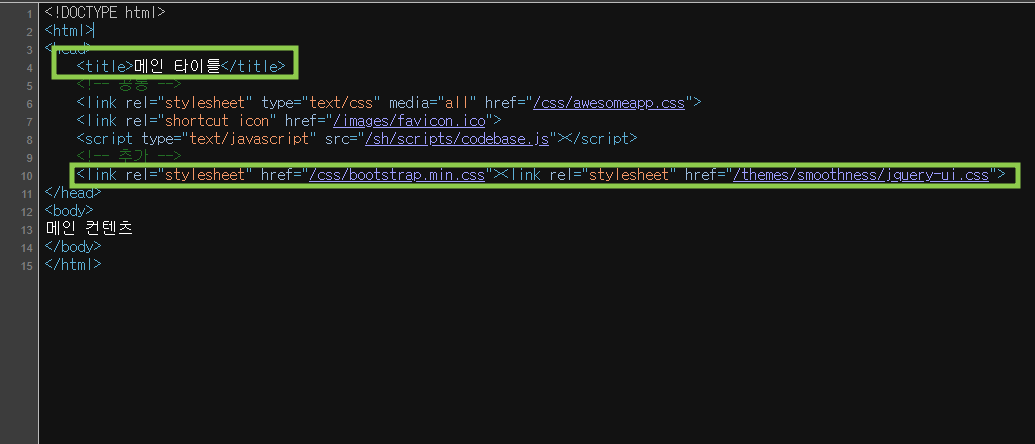Click the closing </html> tag
The height and width of the screenshot is (444, 1035).
(x=73, y=265)
